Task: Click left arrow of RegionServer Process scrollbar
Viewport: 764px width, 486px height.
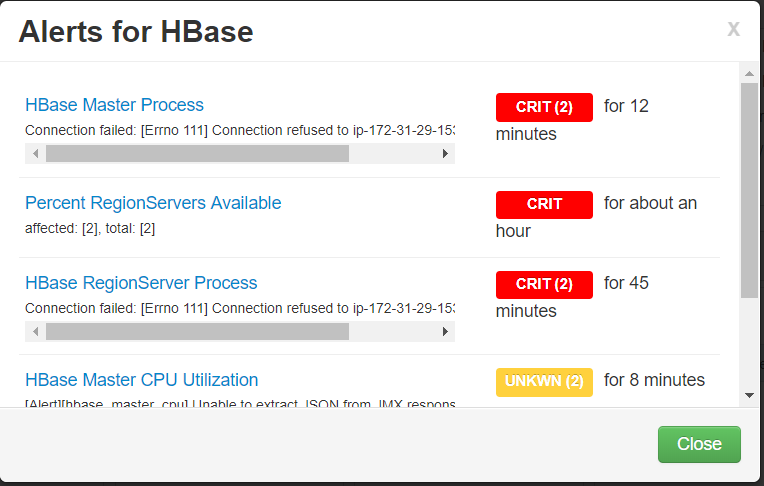Action: (36, 331)
